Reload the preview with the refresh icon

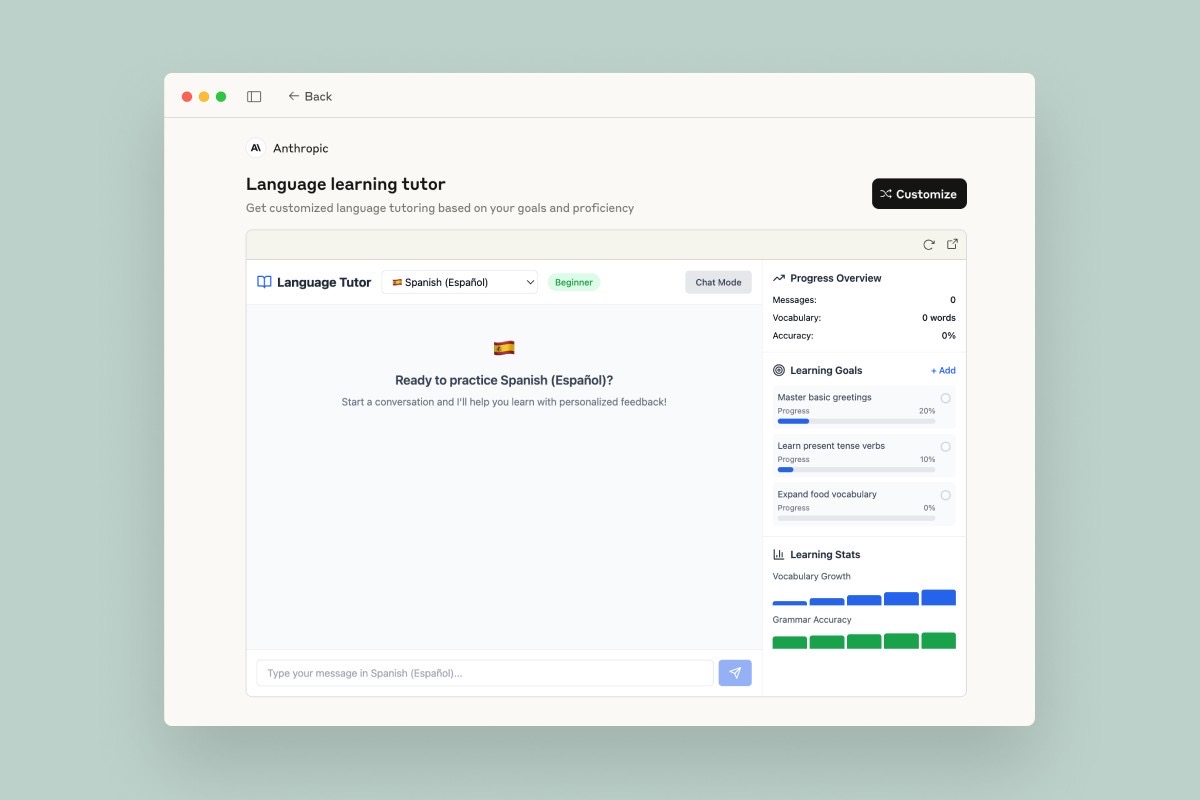(929, 245)
